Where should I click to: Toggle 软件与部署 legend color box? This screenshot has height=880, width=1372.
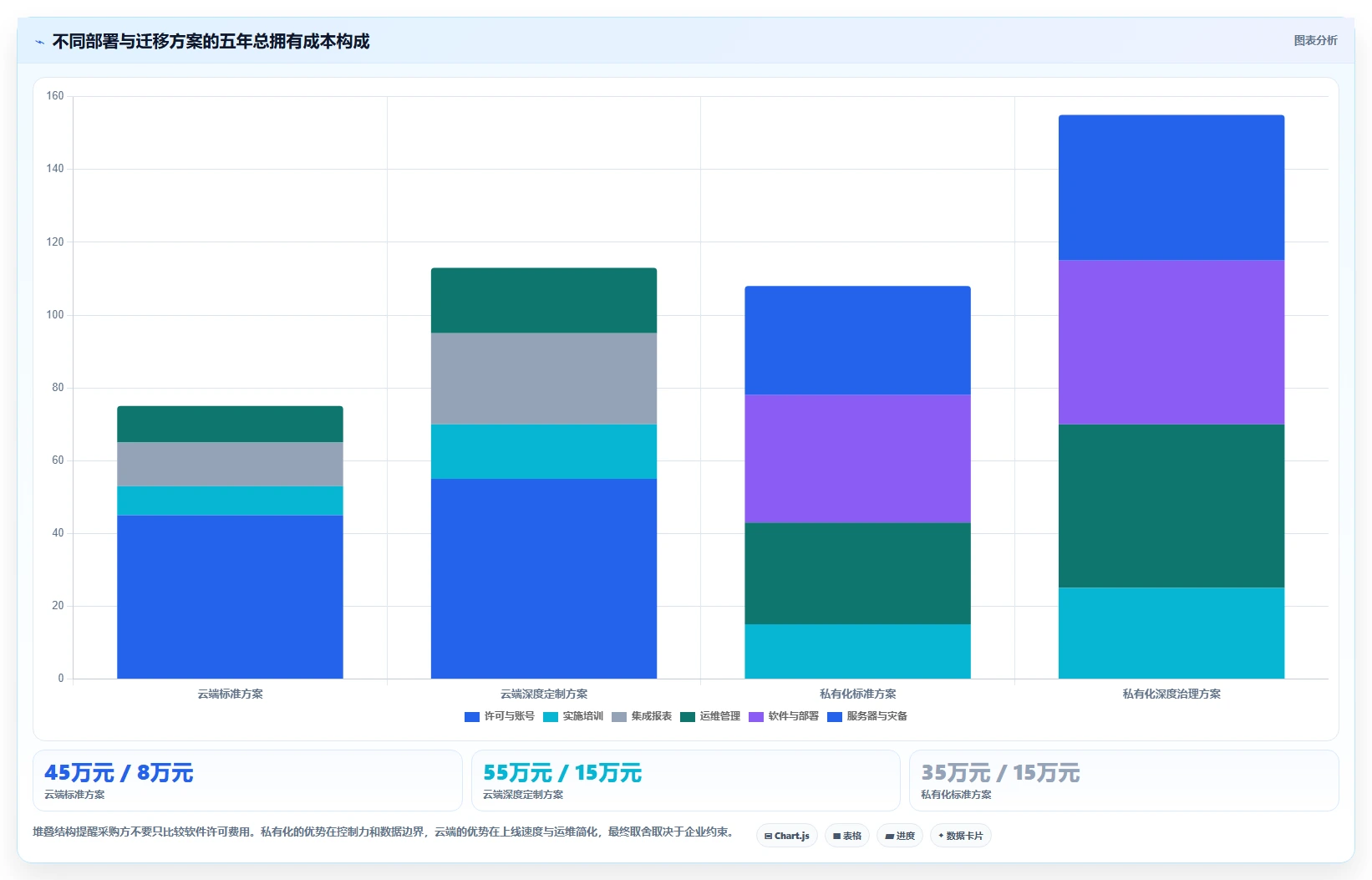756,717
